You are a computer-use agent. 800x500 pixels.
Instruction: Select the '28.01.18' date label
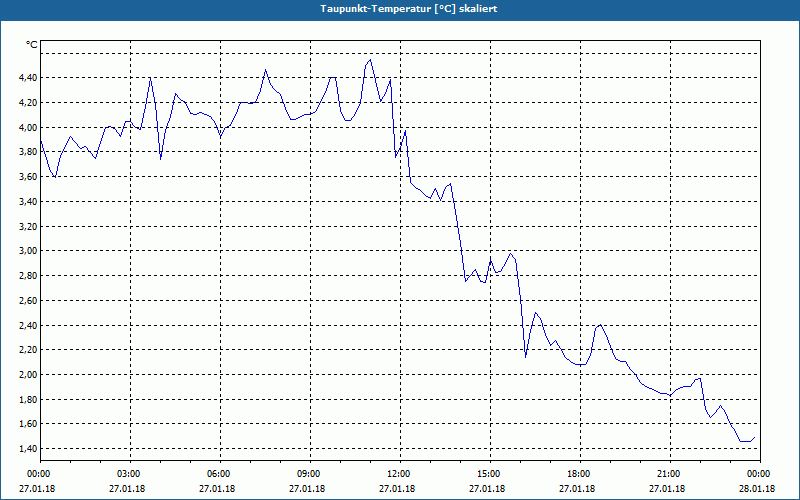[757, 489]
